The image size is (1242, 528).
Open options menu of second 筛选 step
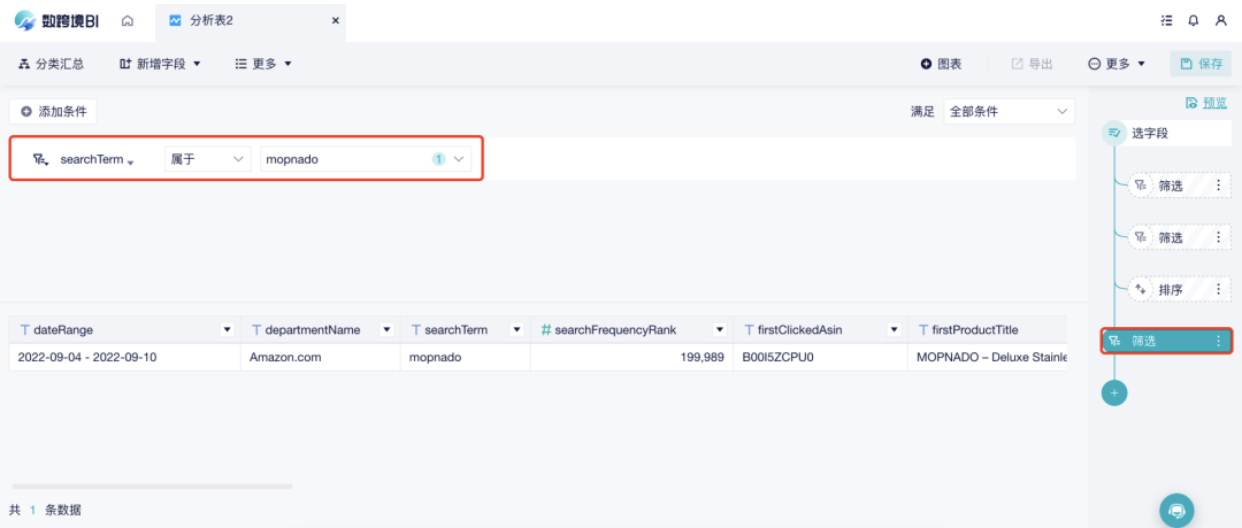pyautogui.click(x=1218, y=237)
